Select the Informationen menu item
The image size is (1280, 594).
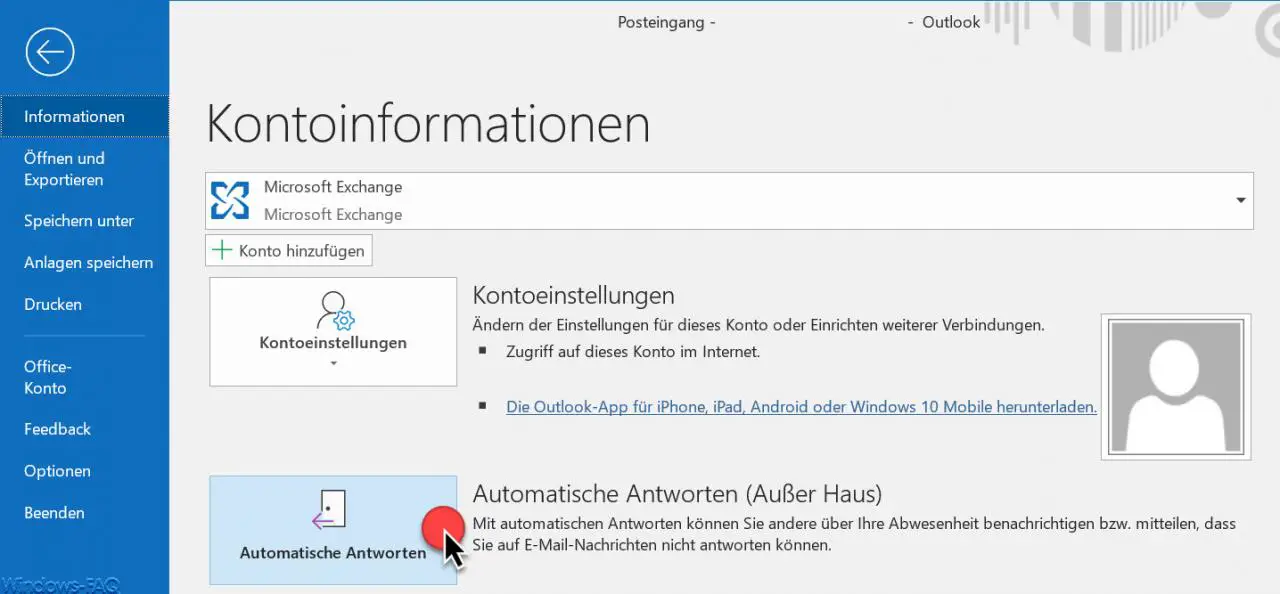[85, 116]
